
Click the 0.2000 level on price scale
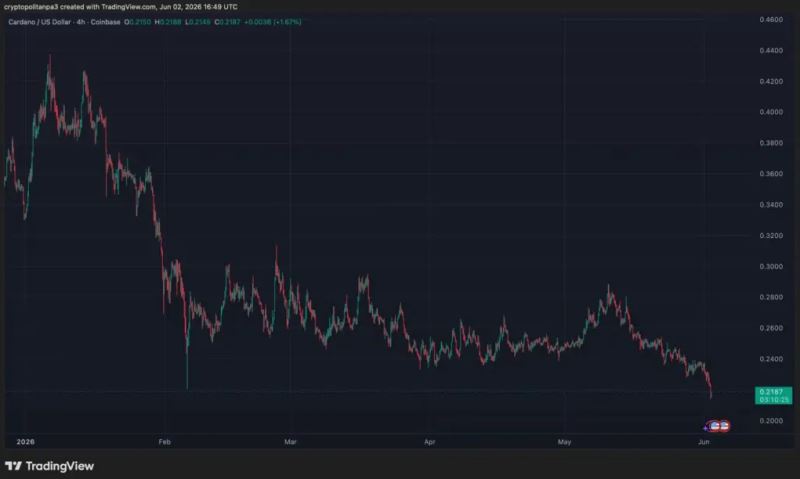click(771, 421)
